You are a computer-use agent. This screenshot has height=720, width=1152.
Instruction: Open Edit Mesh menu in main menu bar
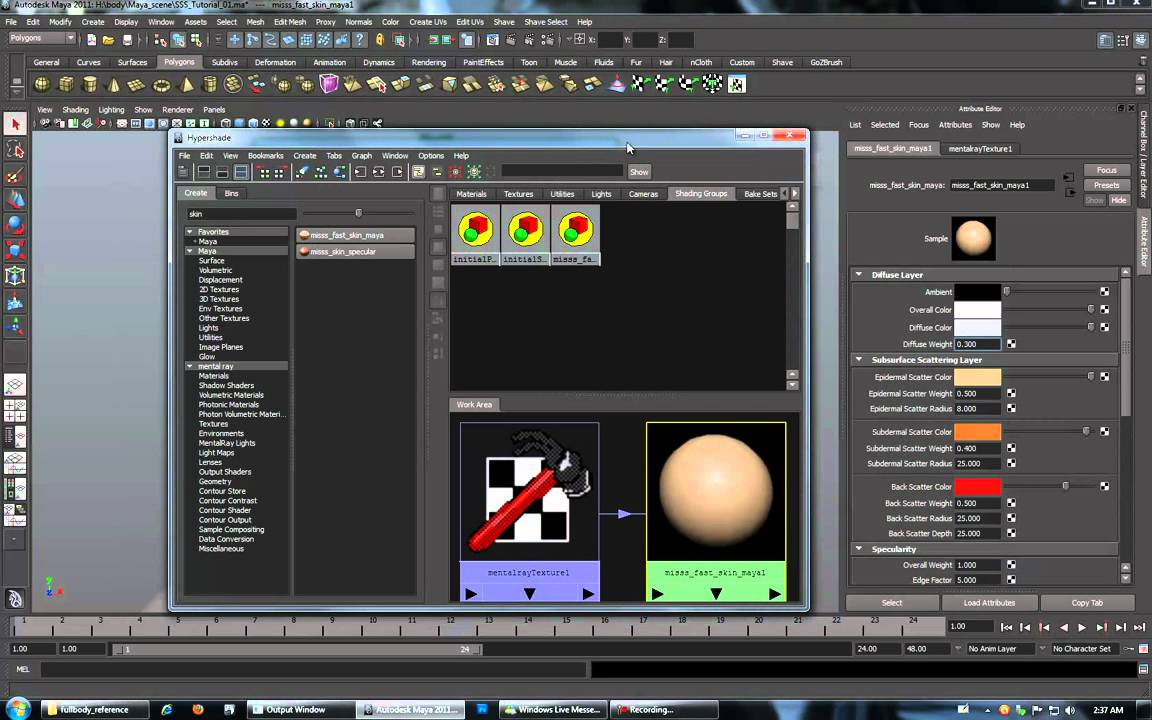coord(290,22)
